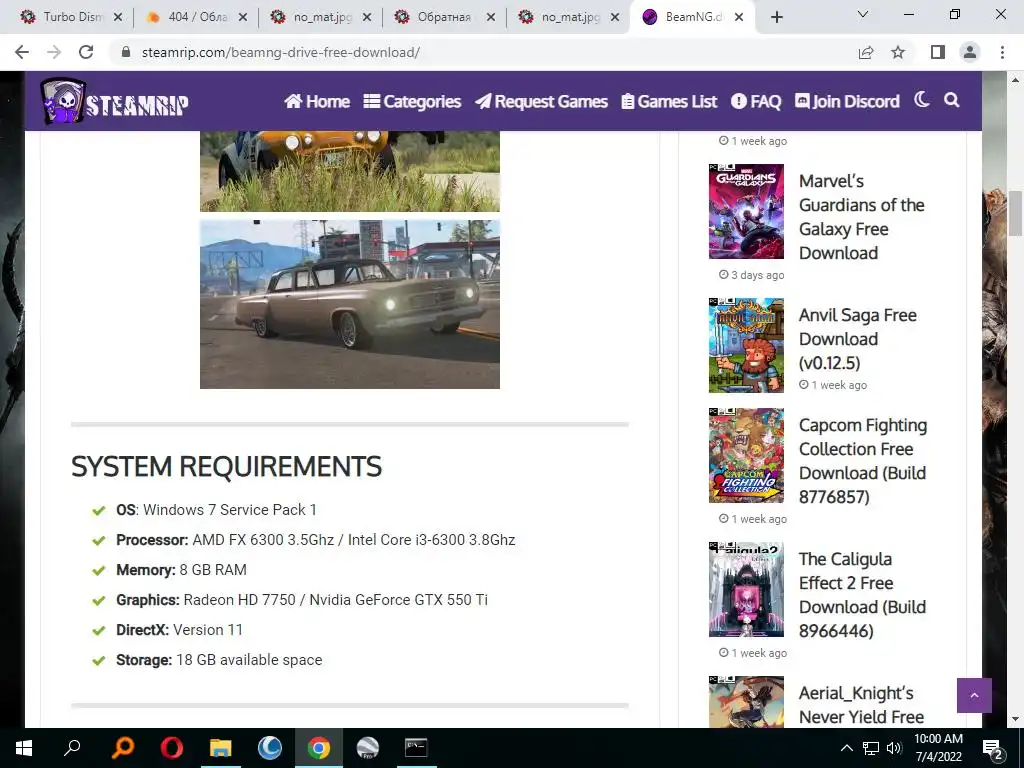Click the scrollbar up arrow
Image resolution: width=1024 pixels, height=768 pixels.
pyautogui.click(x=1016, y=80)
